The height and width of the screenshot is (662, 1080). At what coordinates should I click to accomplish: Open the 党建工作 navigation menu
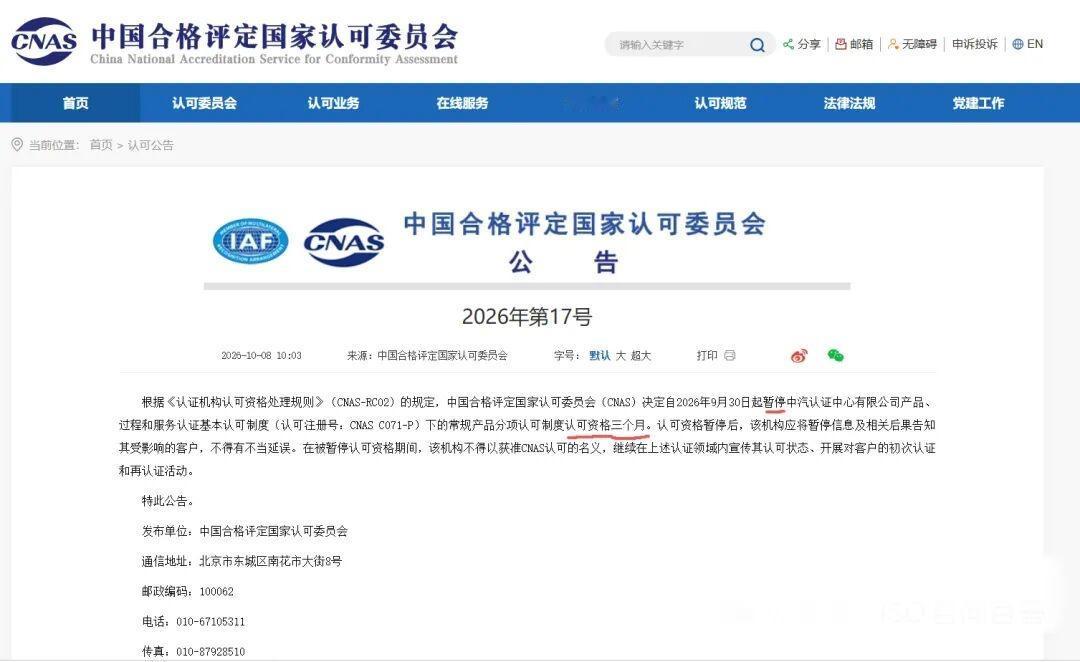[x=978, y=103]
